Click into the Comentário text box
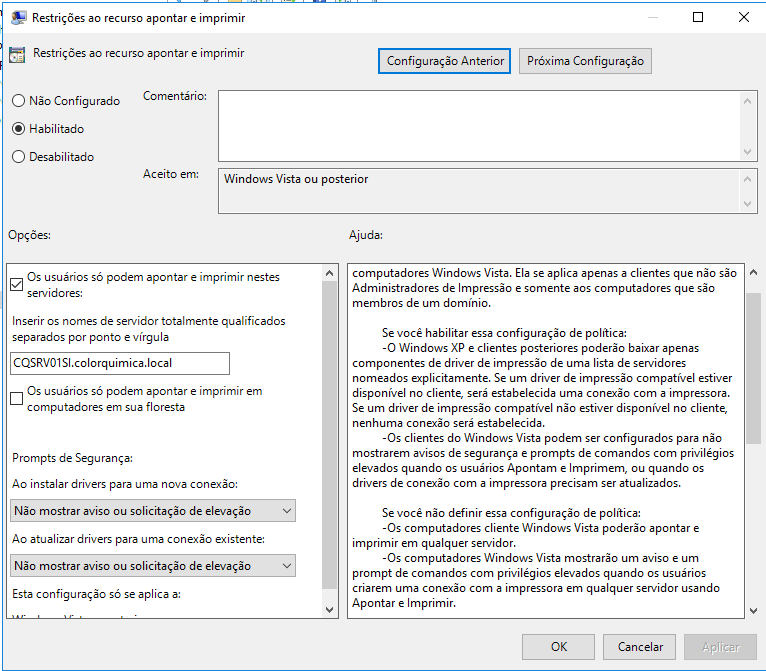Image resolution: width=766 pixels, height=671 pixels. pyautogui.click(x=478, y=124)
